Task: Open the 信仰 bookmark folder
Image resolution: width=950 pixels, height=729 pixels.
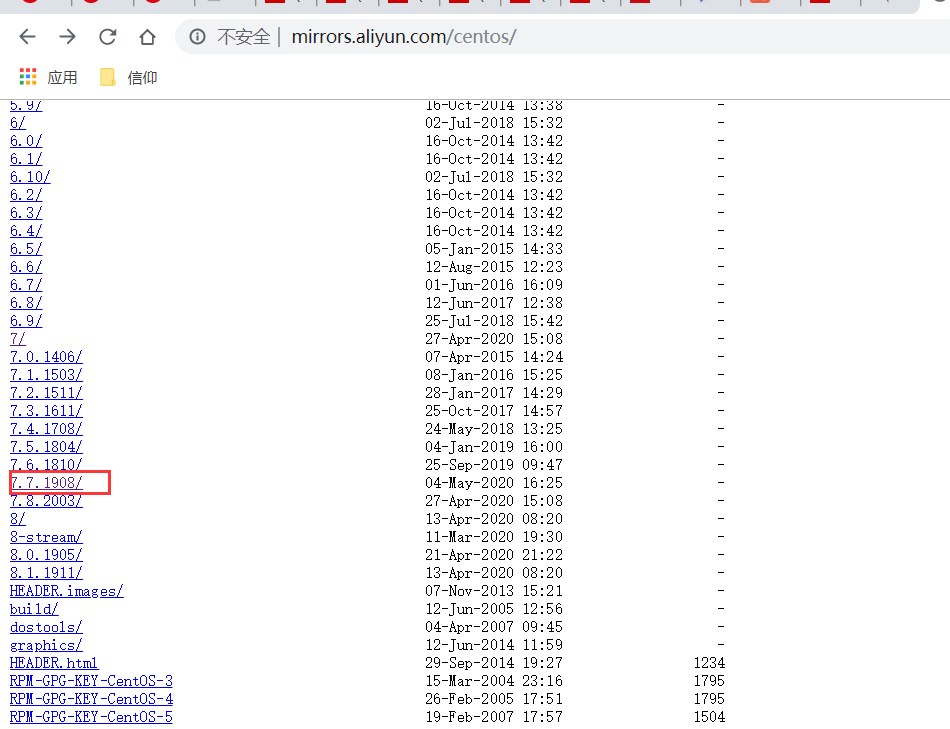Action: [129, 78]
